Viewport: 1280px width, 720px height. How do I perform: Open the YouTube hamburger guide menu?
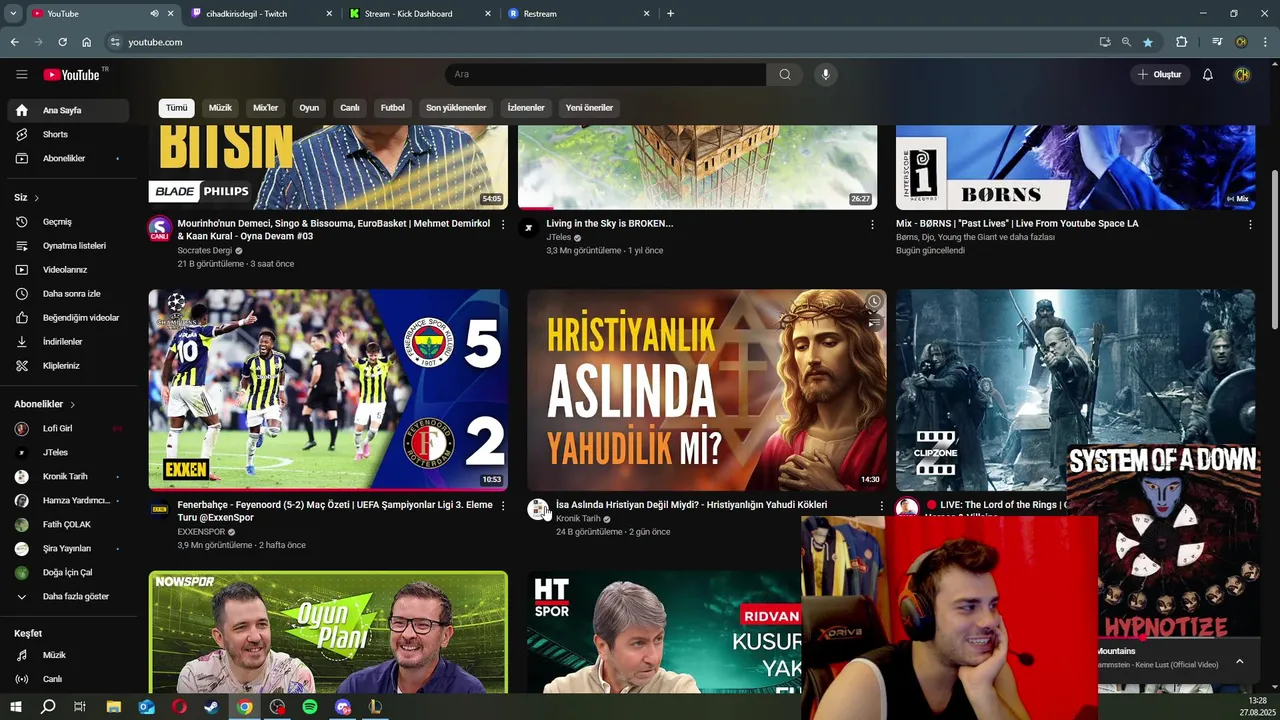(x=21, y=74)
